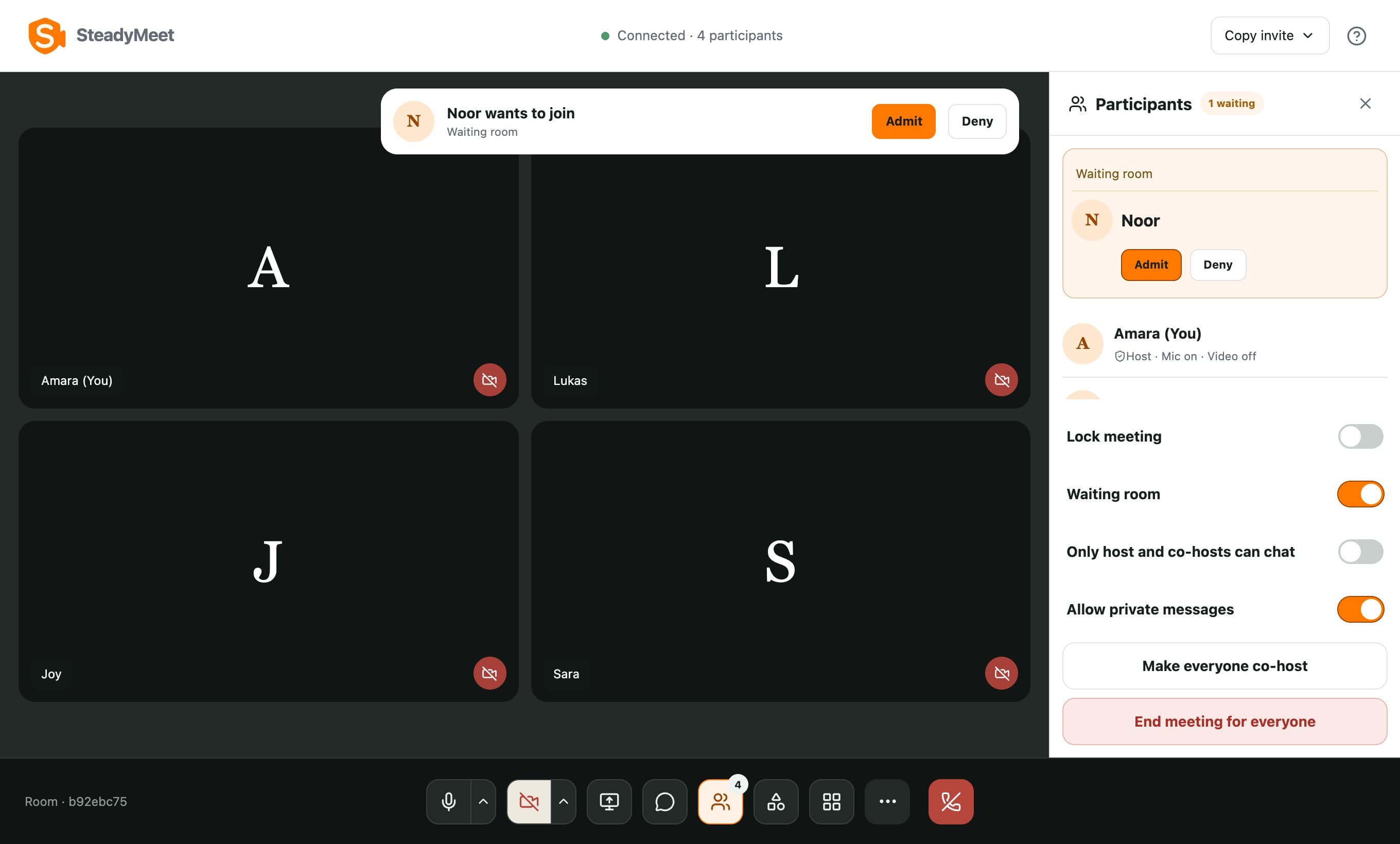
Task: Start screen sharing
Action: [x=609, y=801]
